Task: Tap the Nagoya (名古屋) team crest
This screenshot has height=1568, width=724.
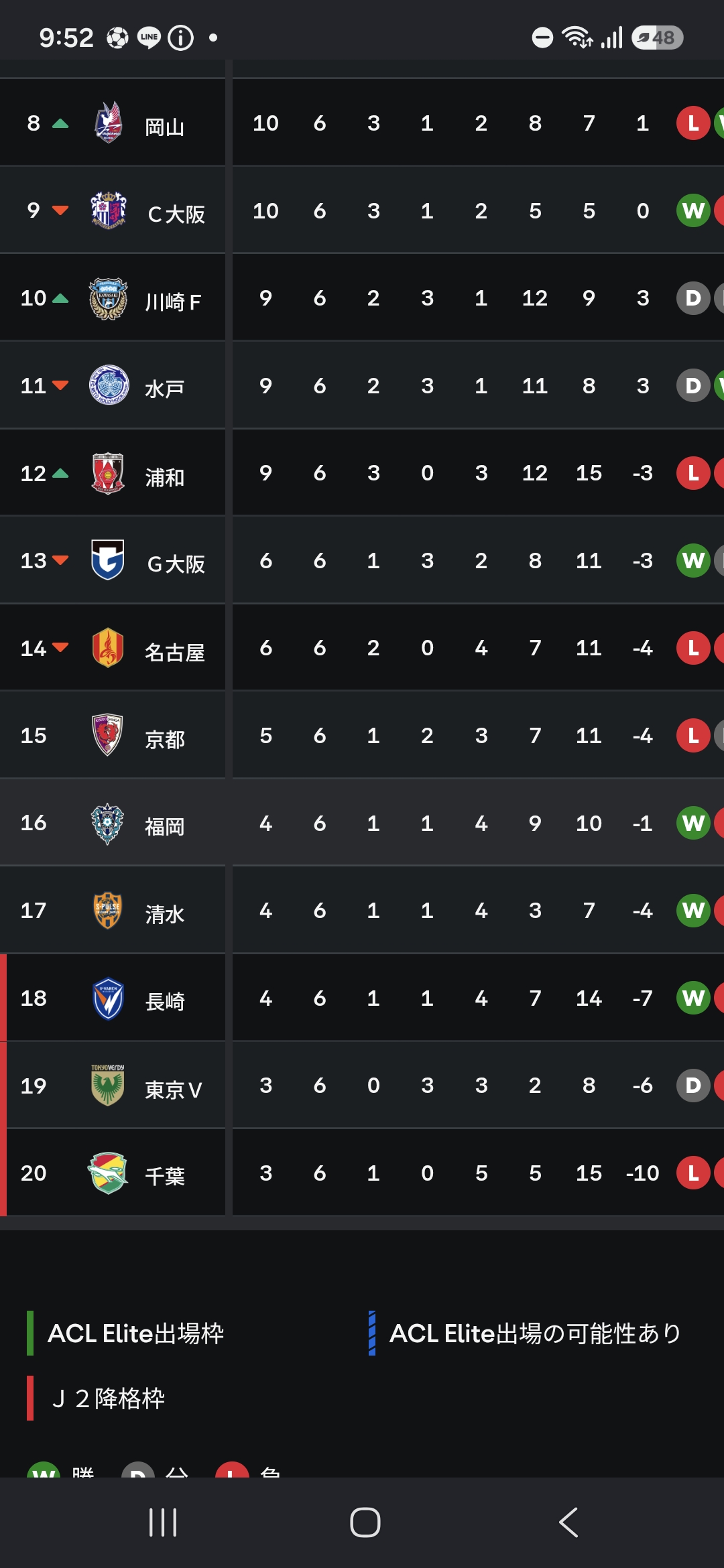Action: [108, 648]
